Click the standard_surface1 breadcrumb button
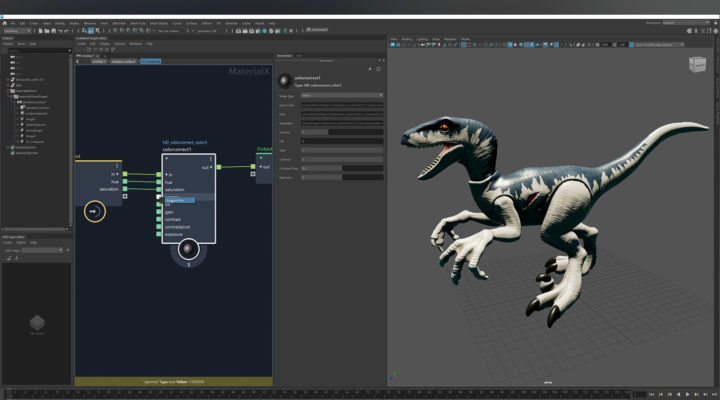This screenshot has height=400, width=720. tap(123, 61)
